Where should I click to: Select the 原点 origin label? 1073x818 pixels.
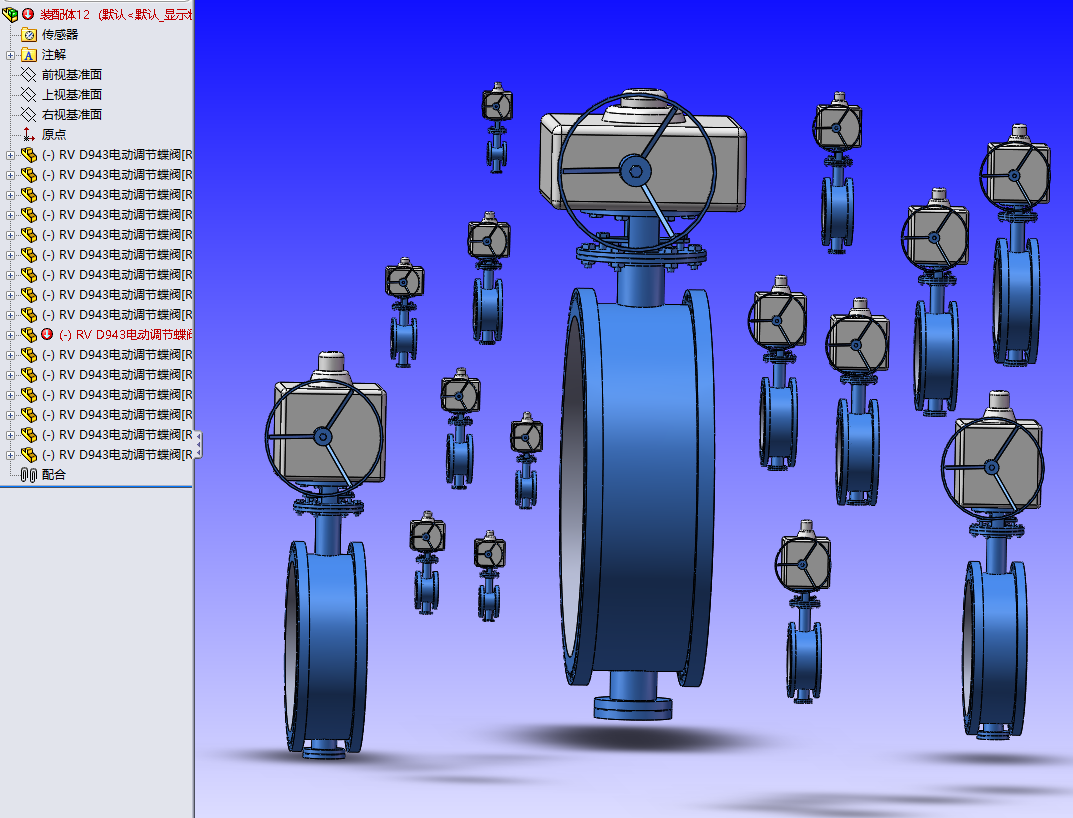point(54,135)
